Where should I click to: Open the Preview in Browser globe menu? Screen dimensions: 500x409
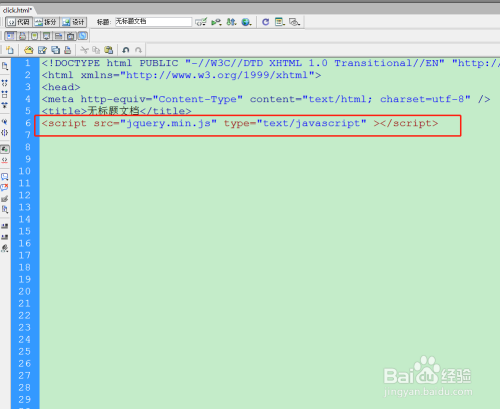(246, 22)
